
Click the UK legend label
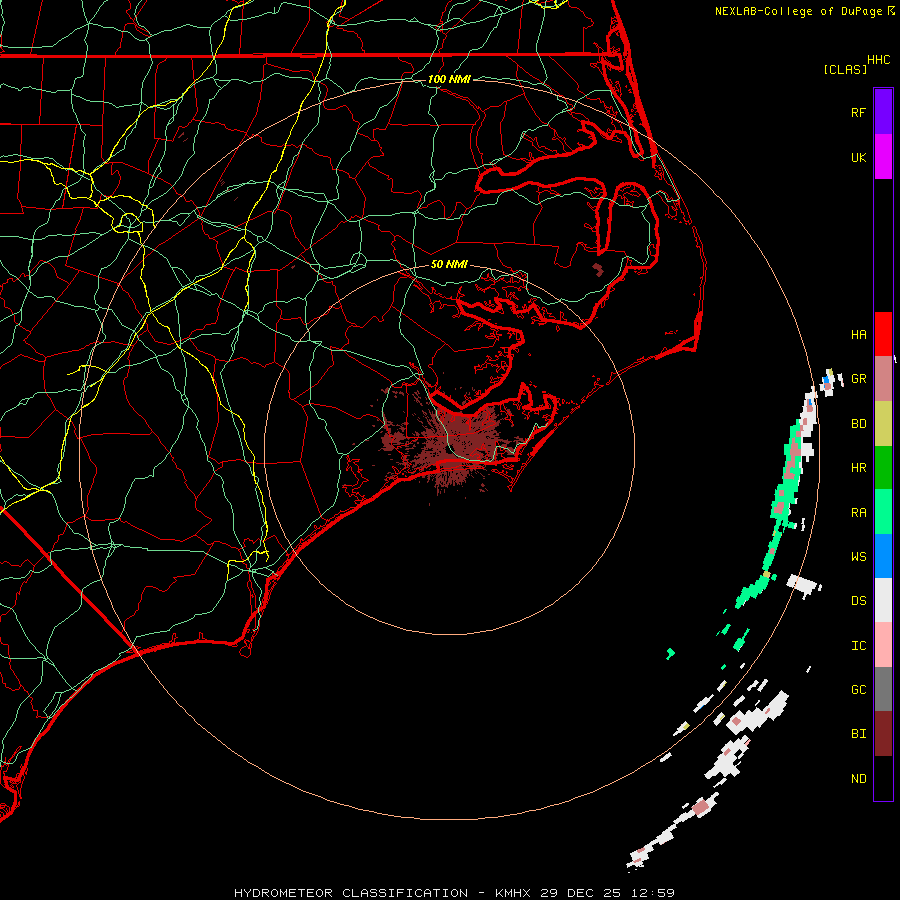pos(858,157)
